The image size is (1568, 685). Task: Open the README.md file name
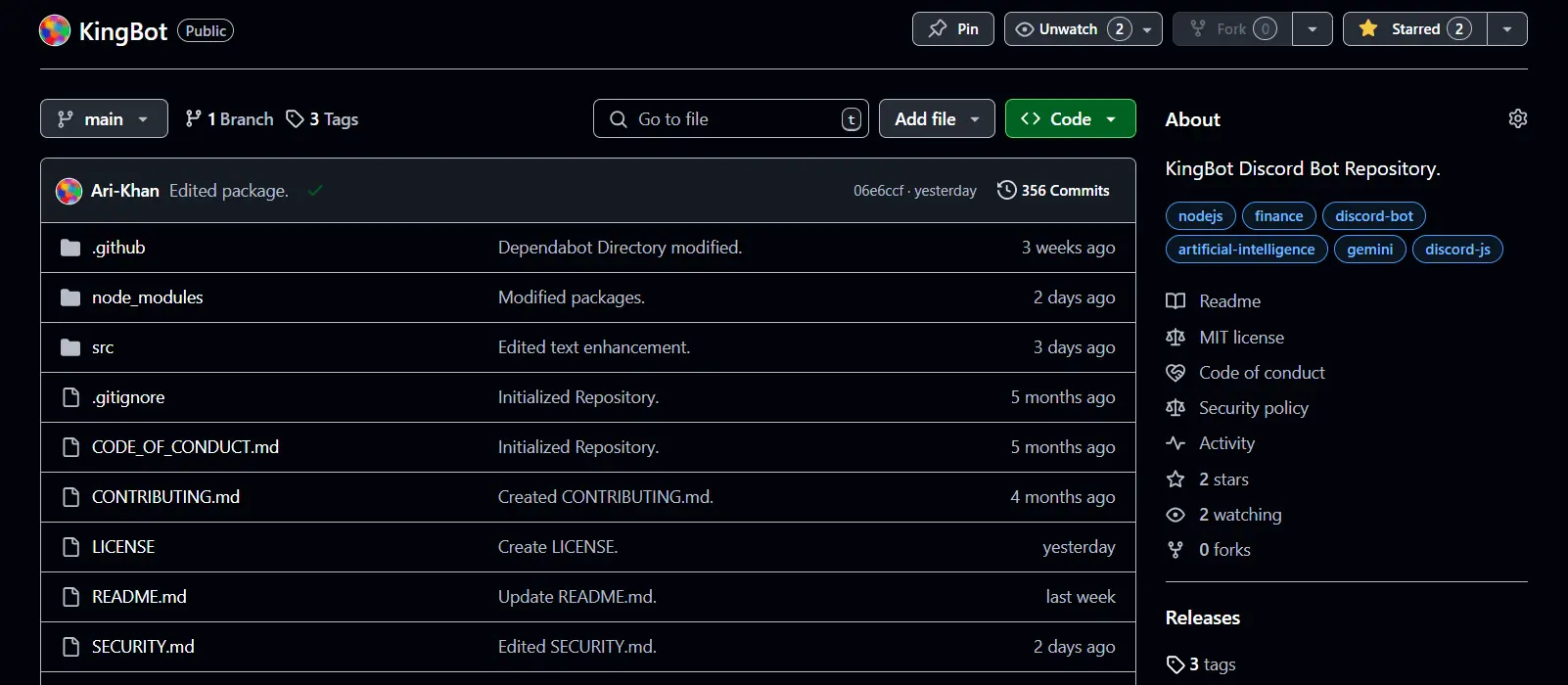pos(139,597)
